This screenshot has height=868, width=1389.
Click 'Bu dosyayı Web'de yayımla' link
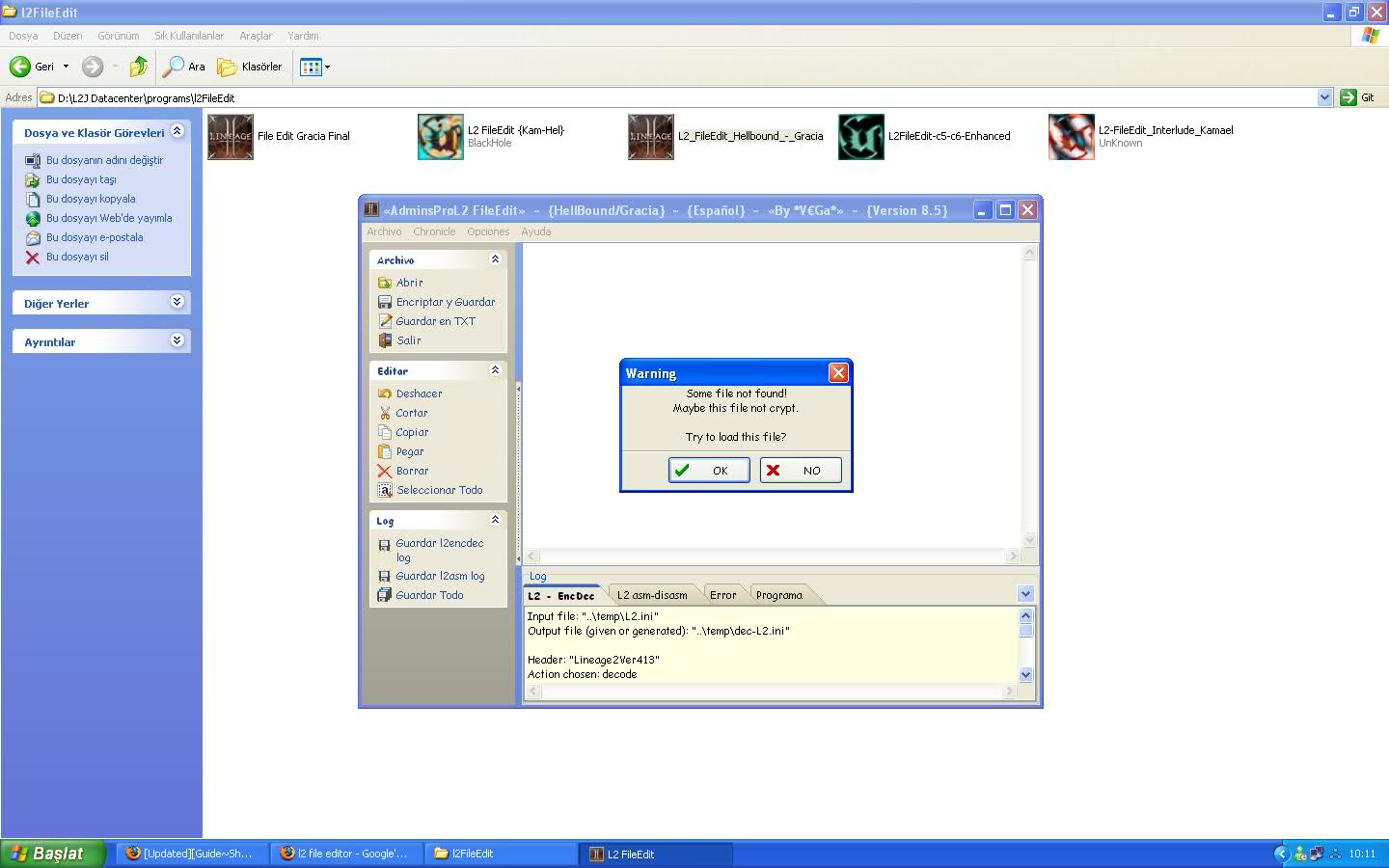tap(109, 218)
